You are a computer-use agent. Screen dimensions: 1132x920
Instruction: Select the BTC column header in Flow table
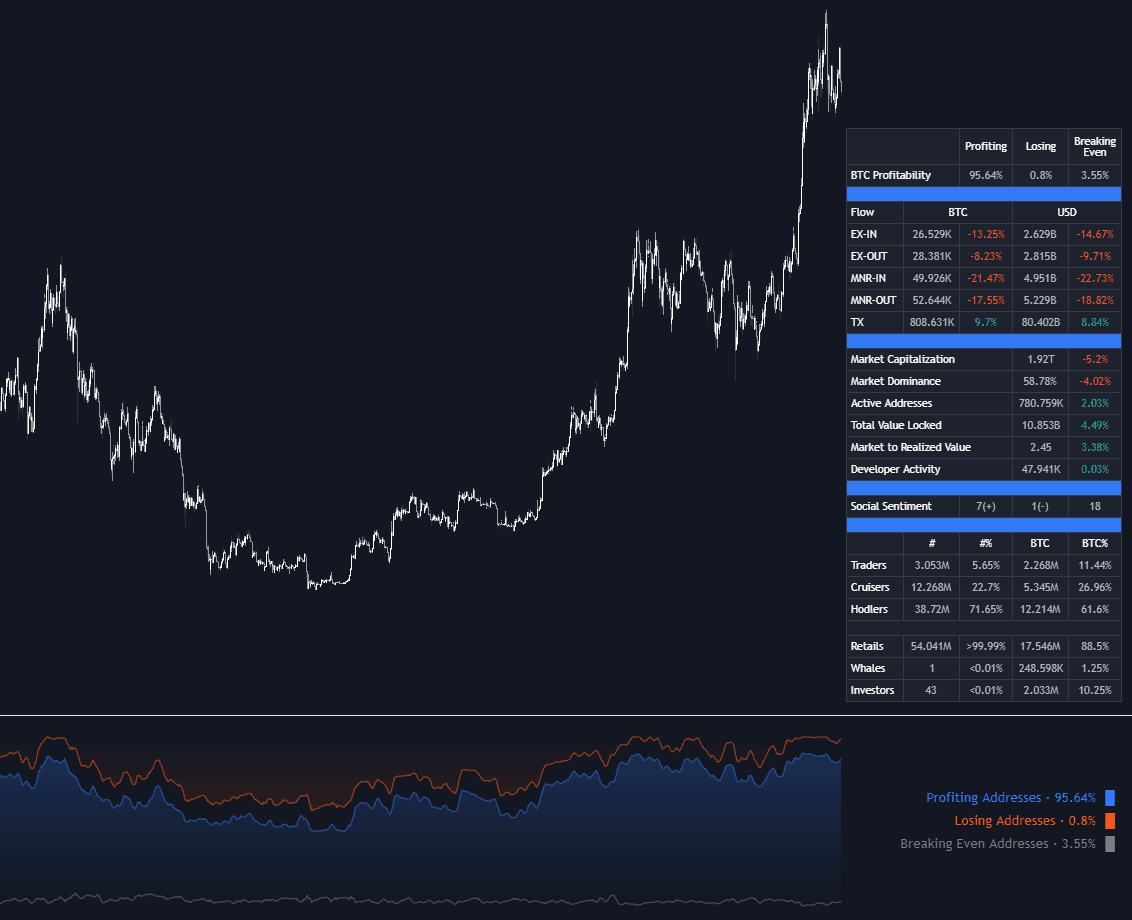957,212
